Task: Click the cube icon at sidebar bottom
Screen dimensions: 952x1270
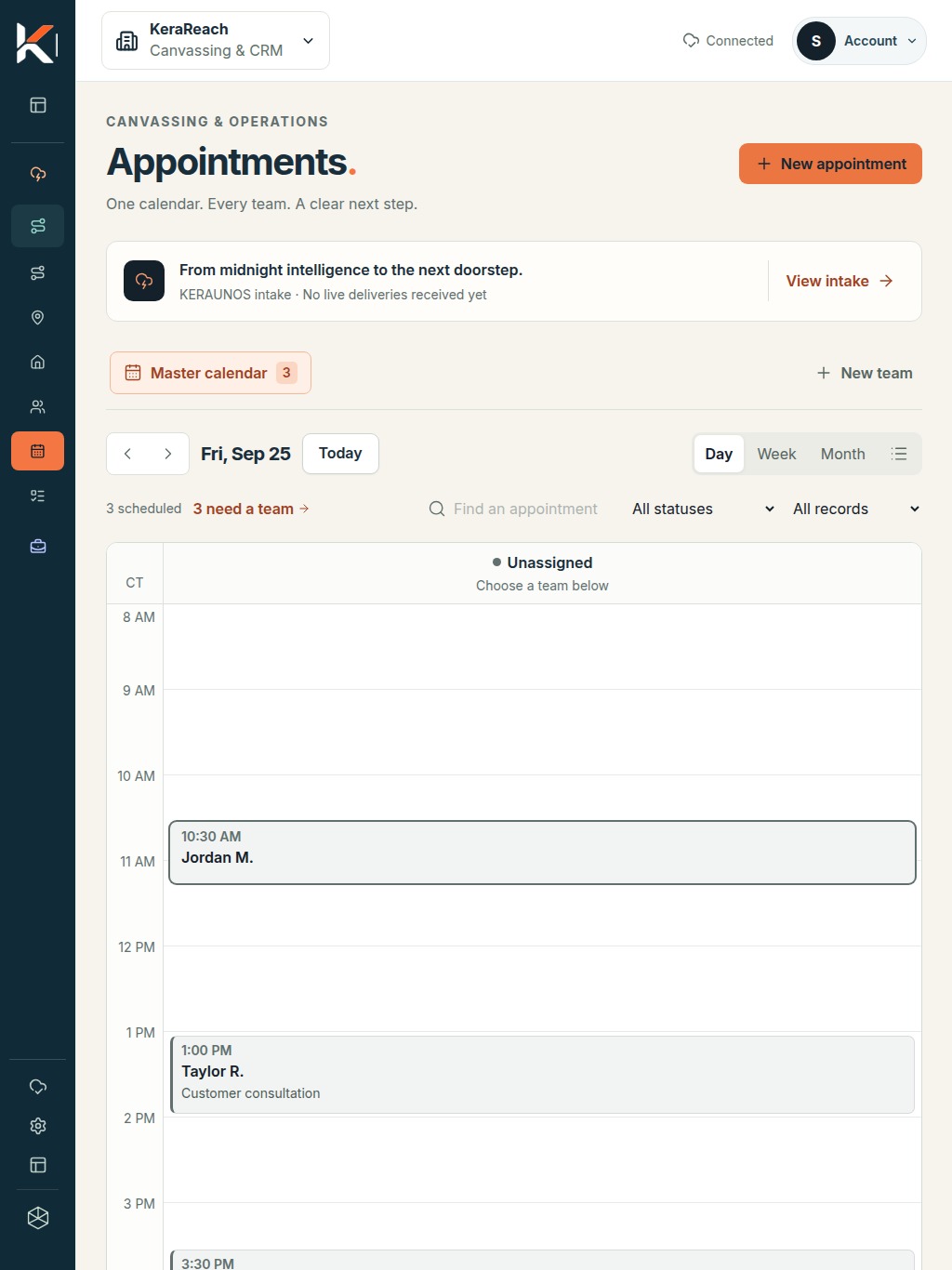Action: click(x=38, y=1218)
